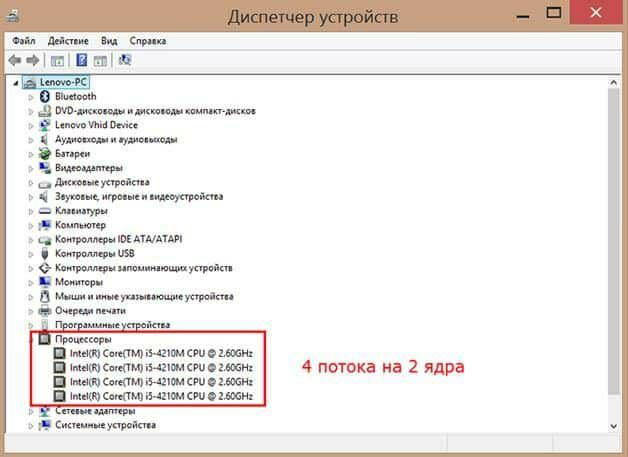Click the scan for hardware changes icon

pos(125,60)
